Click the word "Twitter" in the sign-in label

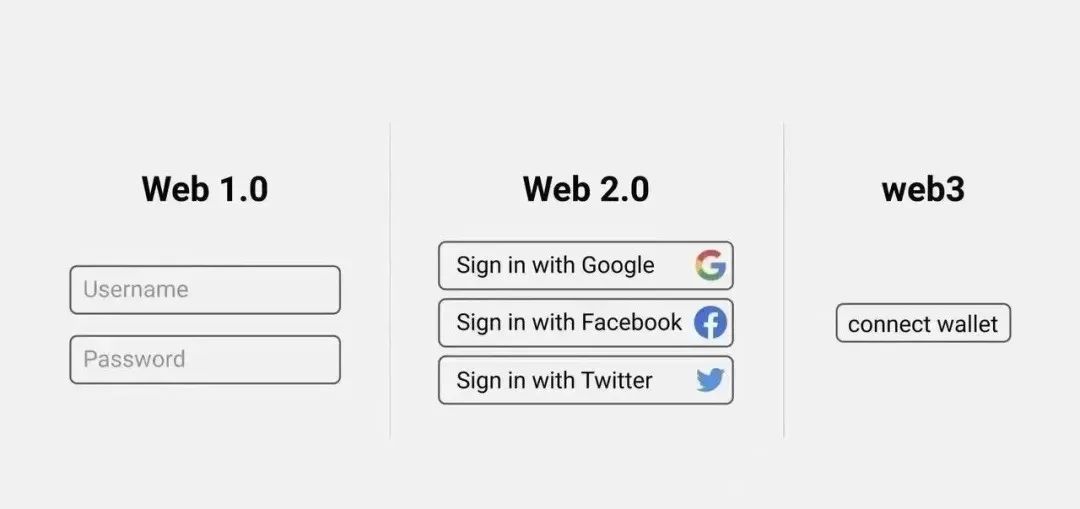tap(617, 380)
